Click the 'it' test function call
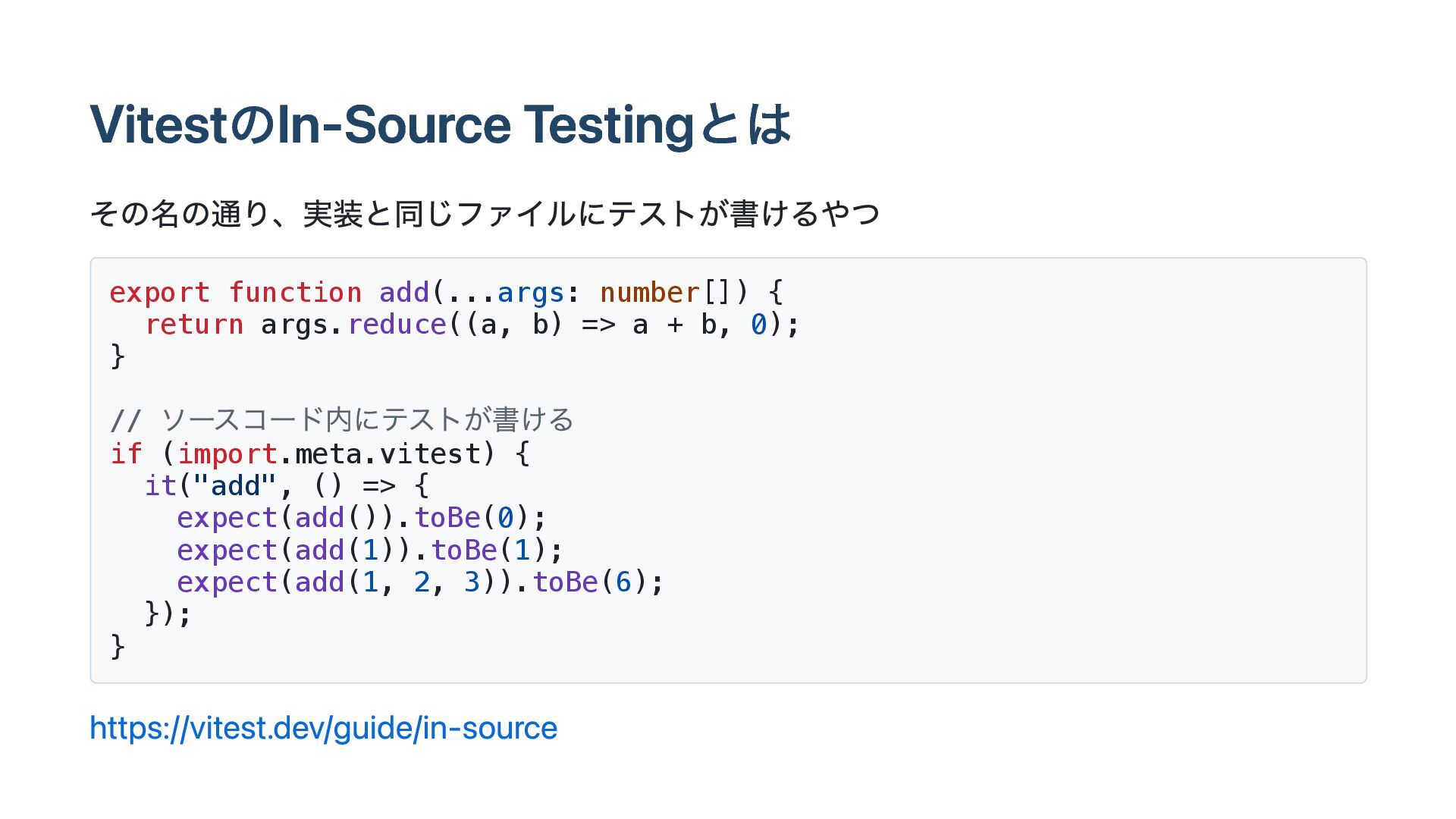1456x819 pixels. coord(160,485)
